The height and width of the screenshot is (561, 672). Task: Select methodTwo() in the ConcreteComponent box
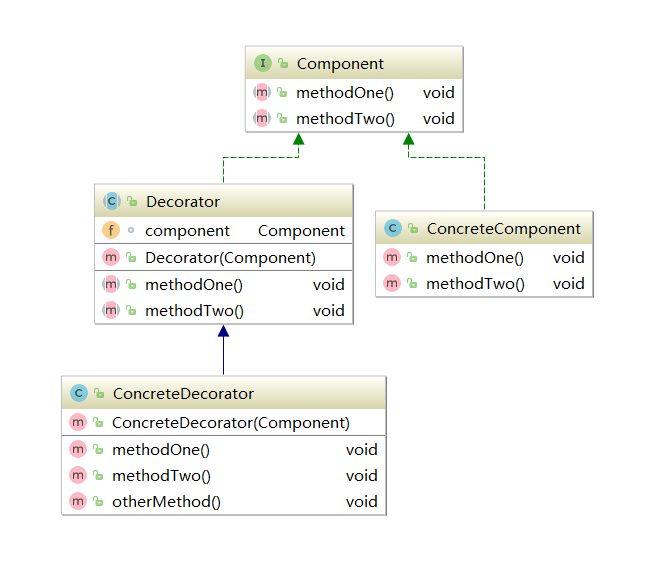click(x=475, y=284)
